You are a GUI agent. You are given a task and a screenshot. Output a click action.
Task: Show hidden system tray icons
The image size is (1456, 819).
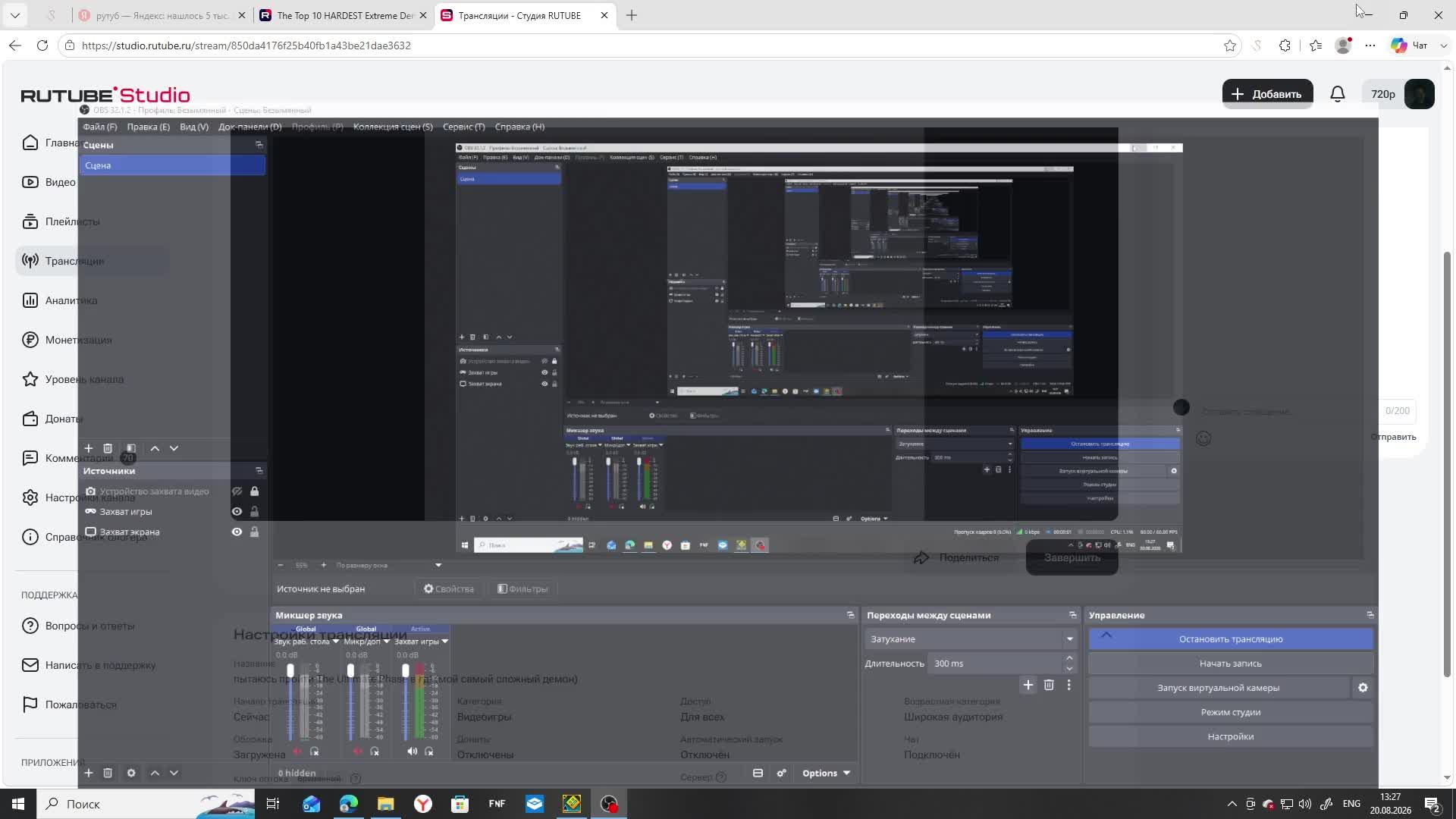1232,804
